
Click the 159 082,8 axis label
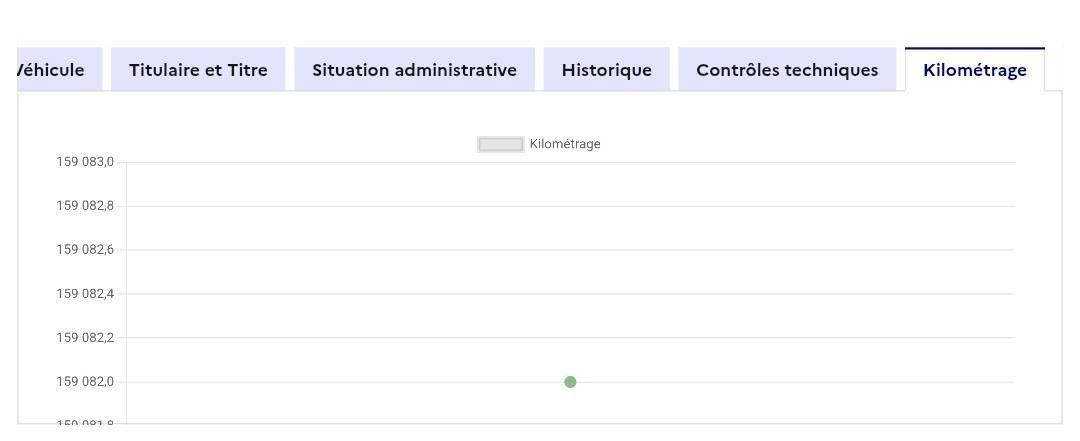(85, 206)
